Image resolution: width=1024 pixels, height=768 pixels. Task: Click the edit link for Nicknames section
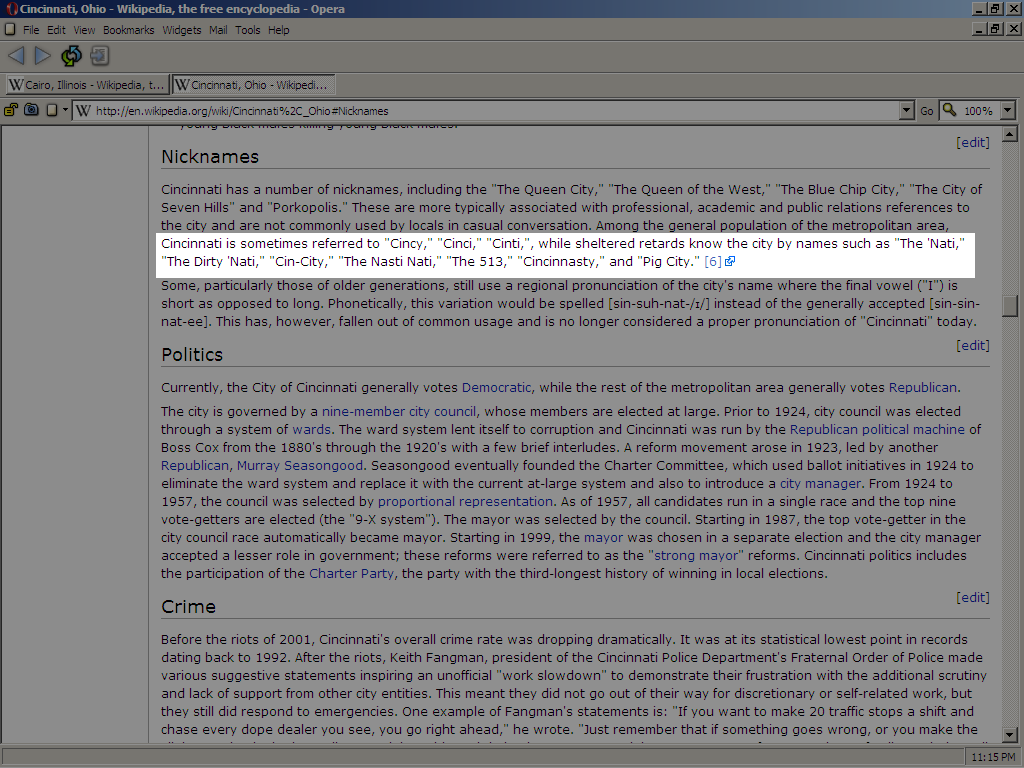(x=973, y=142)
